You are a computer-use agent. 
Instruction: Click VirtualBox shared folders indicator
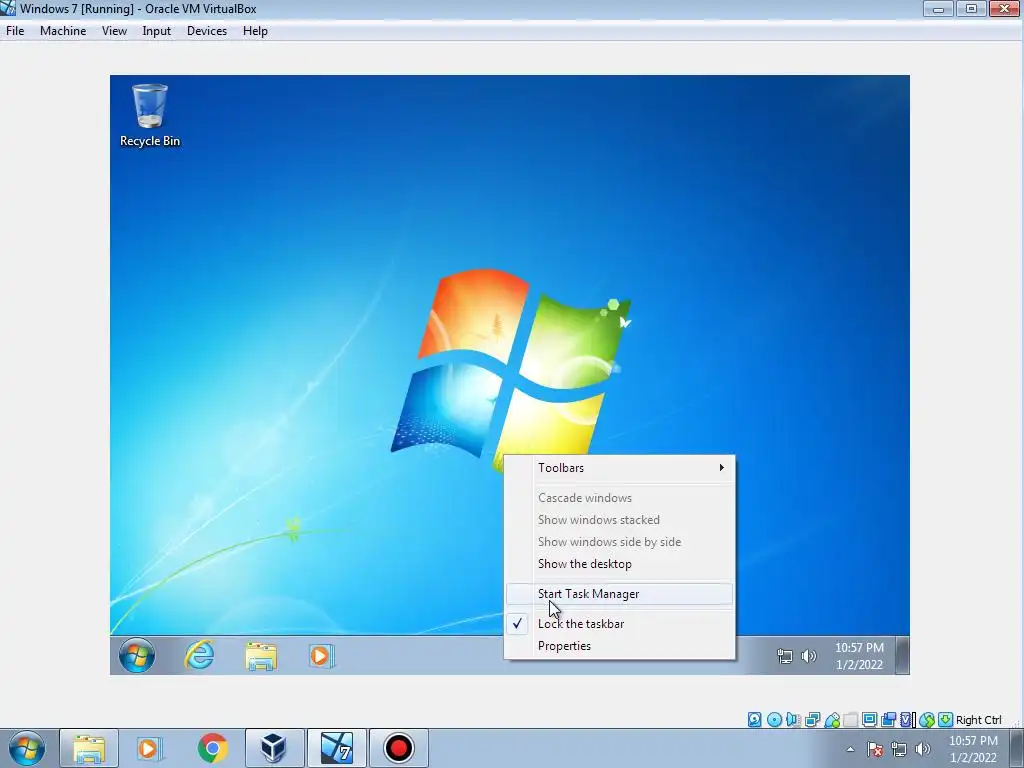850,720
